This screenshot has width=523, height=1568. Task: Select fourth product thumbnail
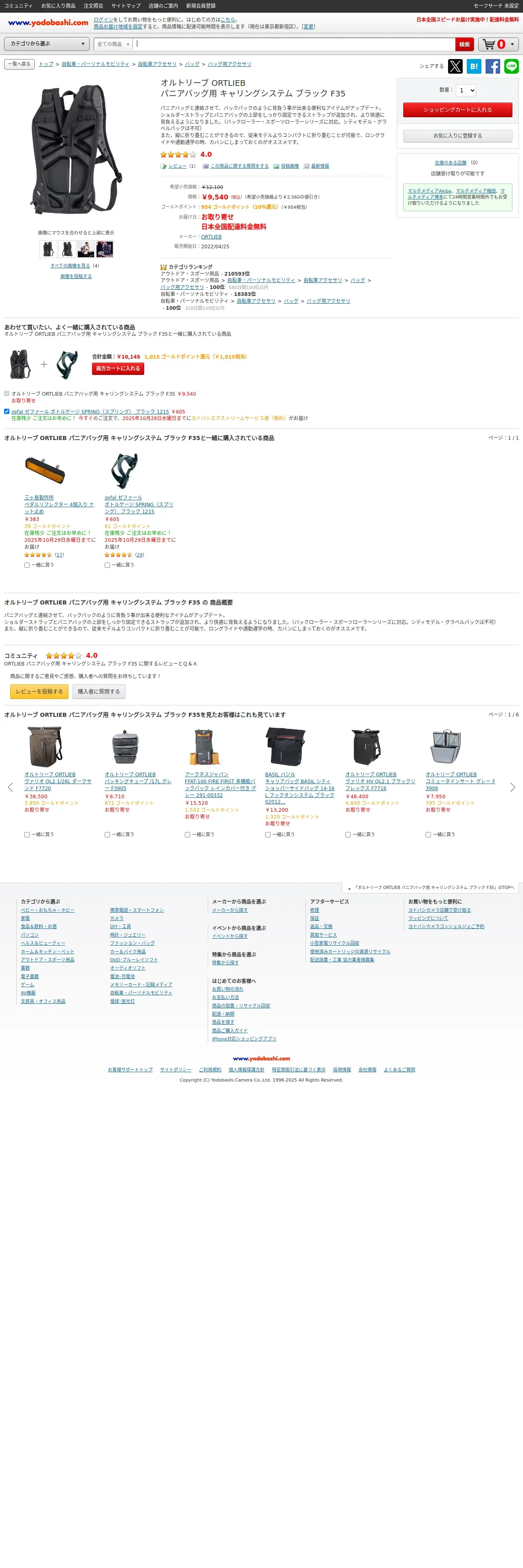click(x=105, y=248)
